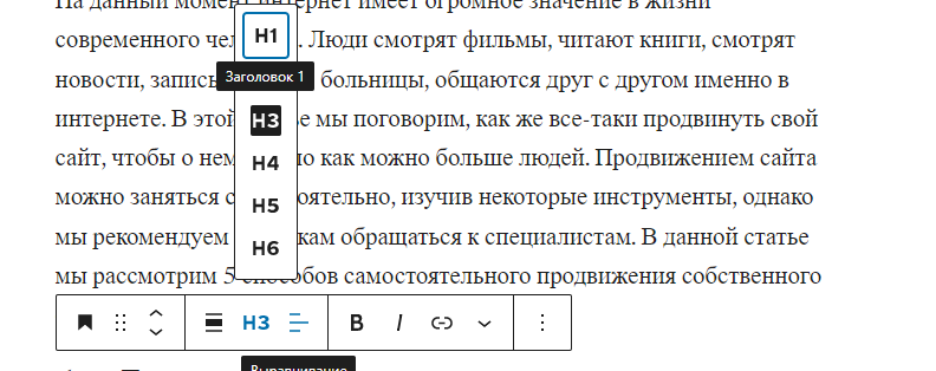Open the blue H3 heading level dropdown

pyautogui.click(x=256, y=323)
